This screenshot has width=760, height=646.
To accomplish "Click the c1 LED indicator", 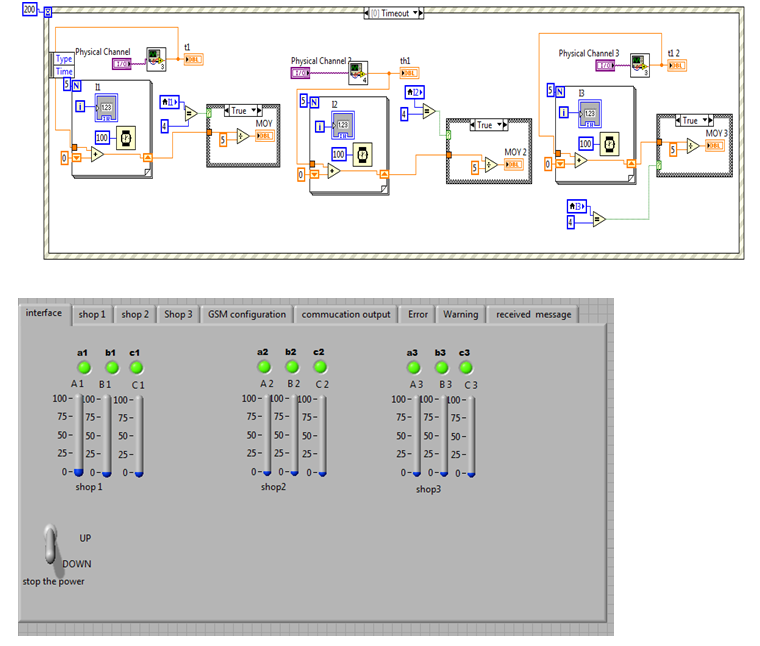I will [136, 368].
